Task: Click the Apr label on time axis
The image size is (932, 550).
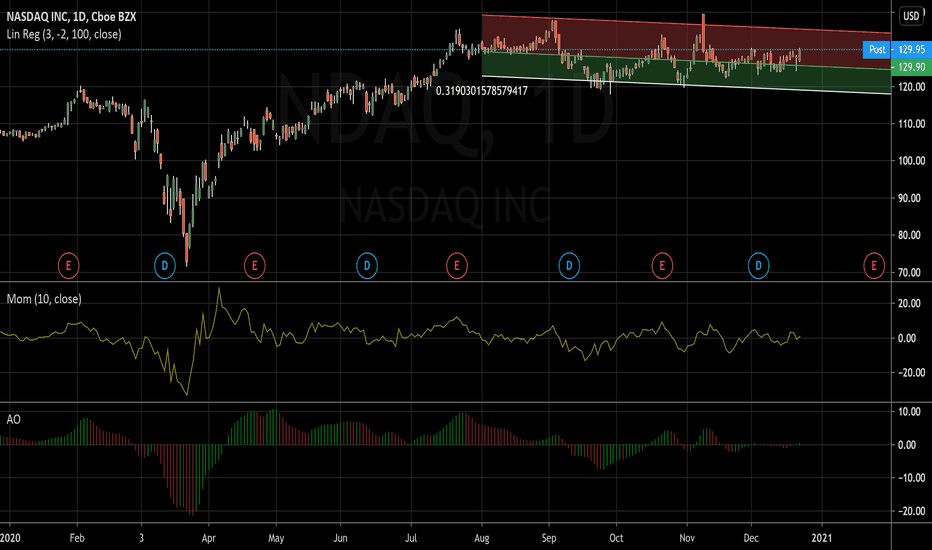Action: coord(209,538)
